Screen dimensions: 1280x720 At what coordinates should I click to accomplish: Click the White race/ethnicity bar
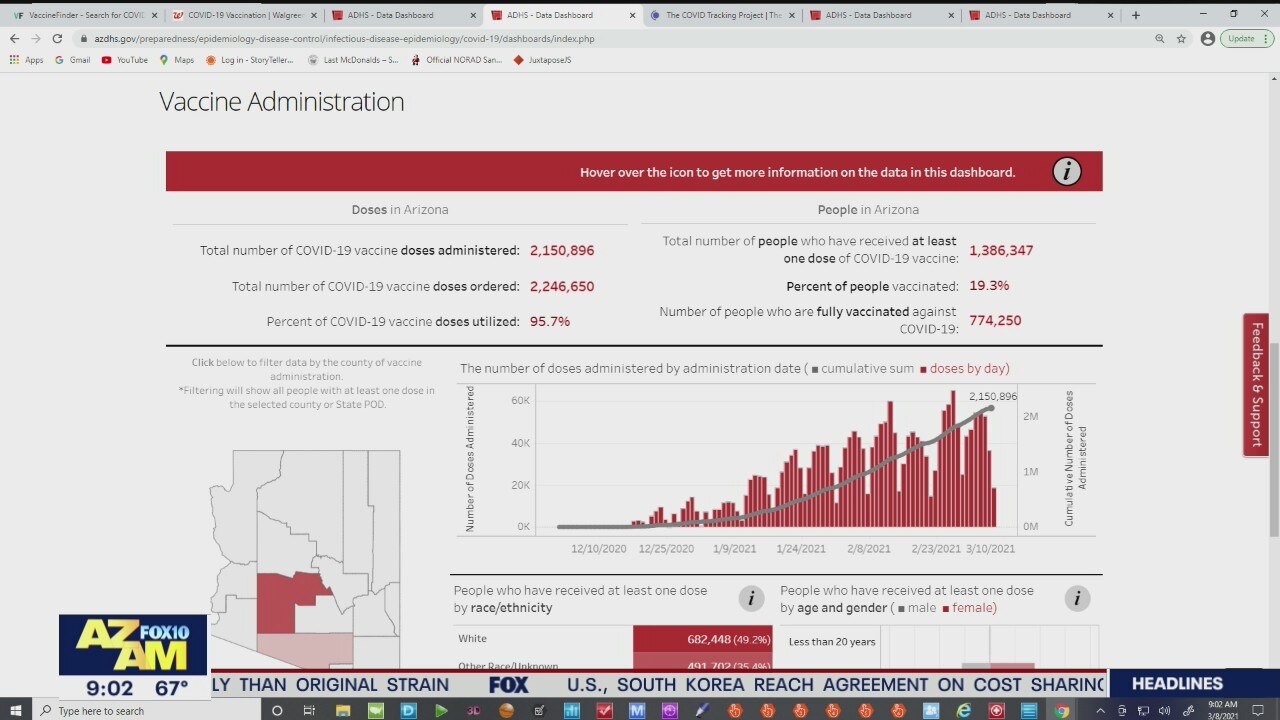pyautogui.click(x=702, y=639)
